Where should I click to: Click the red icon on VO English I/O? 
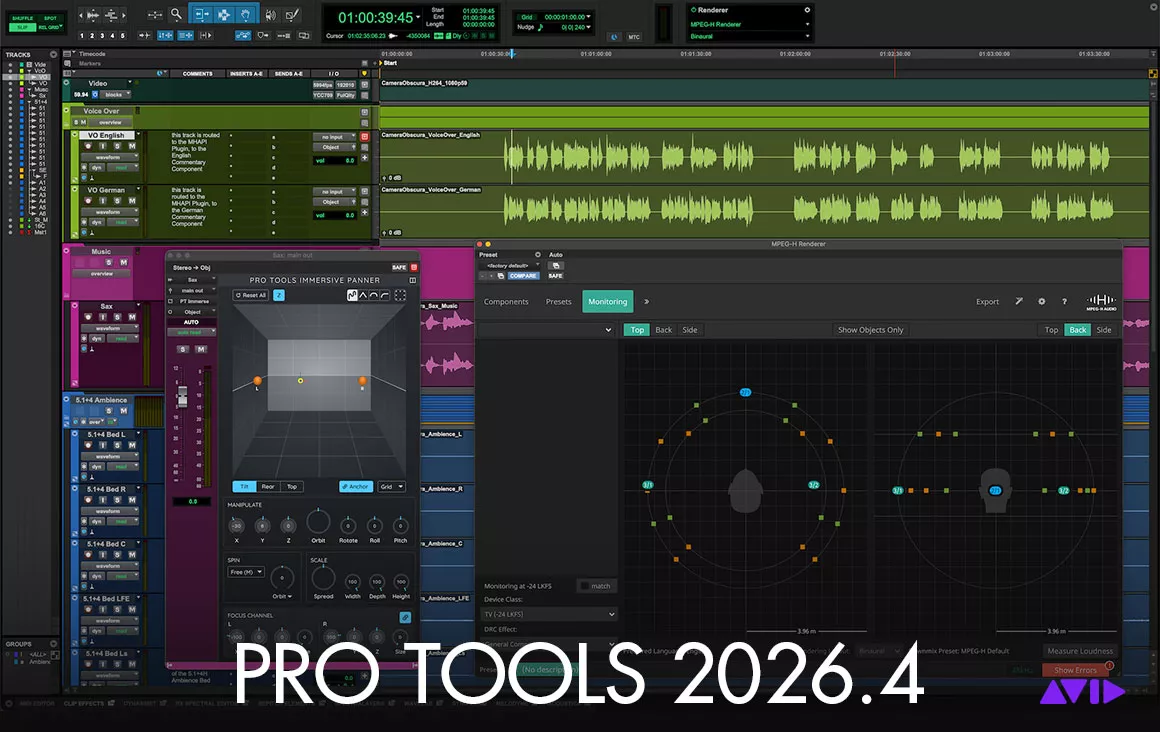coord(364,136)
